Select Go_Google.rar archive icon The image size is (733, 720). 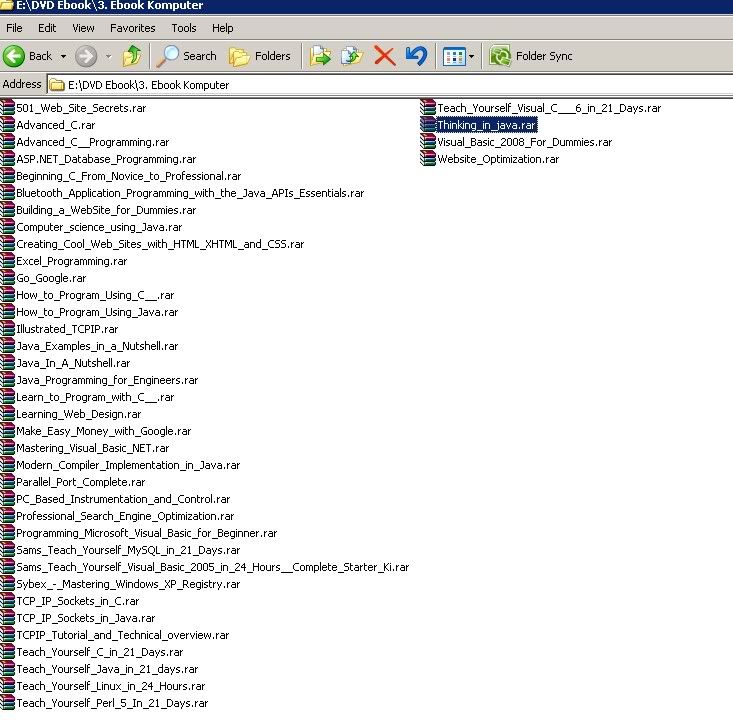7,278
